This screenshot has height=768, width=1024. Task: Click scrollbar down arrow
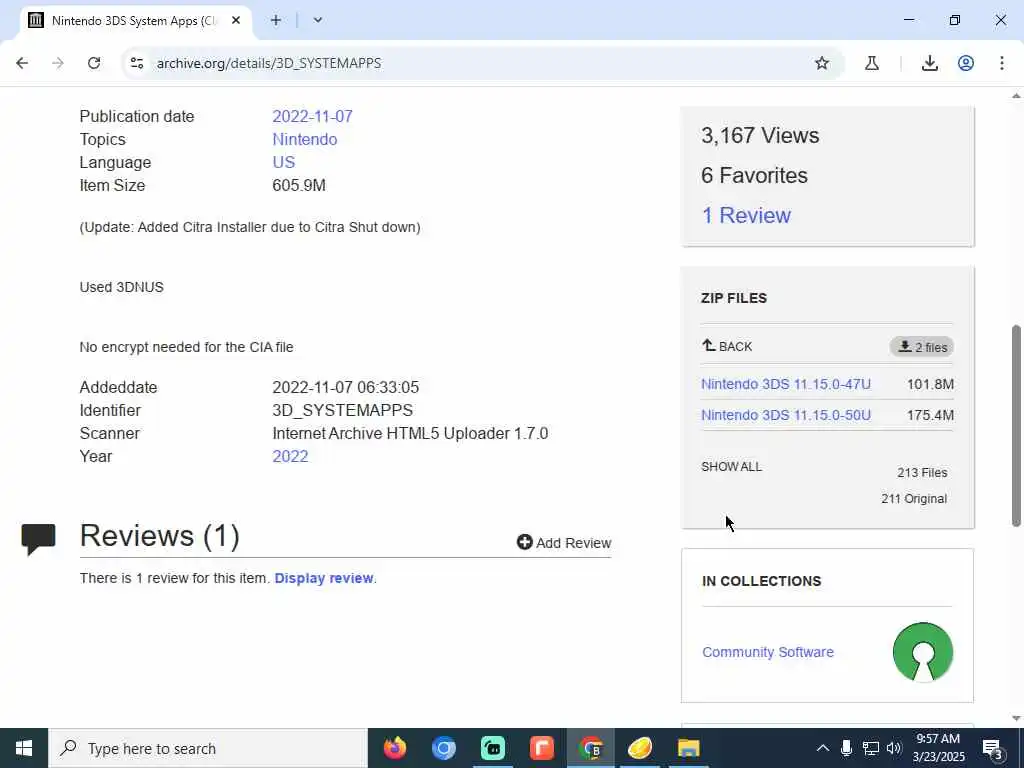tap(1016, 718)
